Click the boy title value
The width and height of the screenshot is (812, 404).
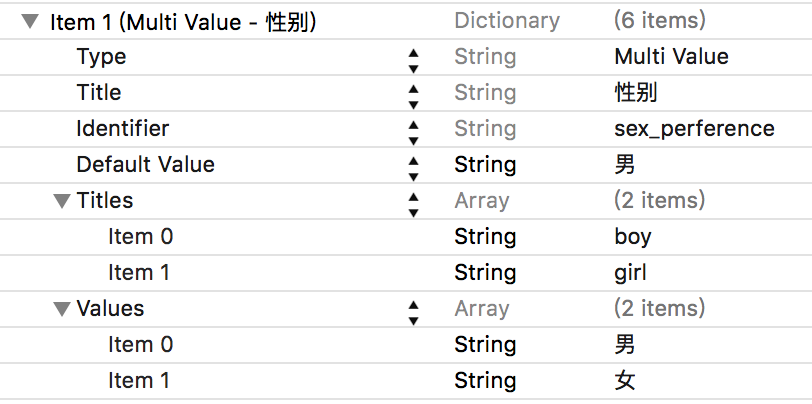pyautogui.click(x=633, y=237)
